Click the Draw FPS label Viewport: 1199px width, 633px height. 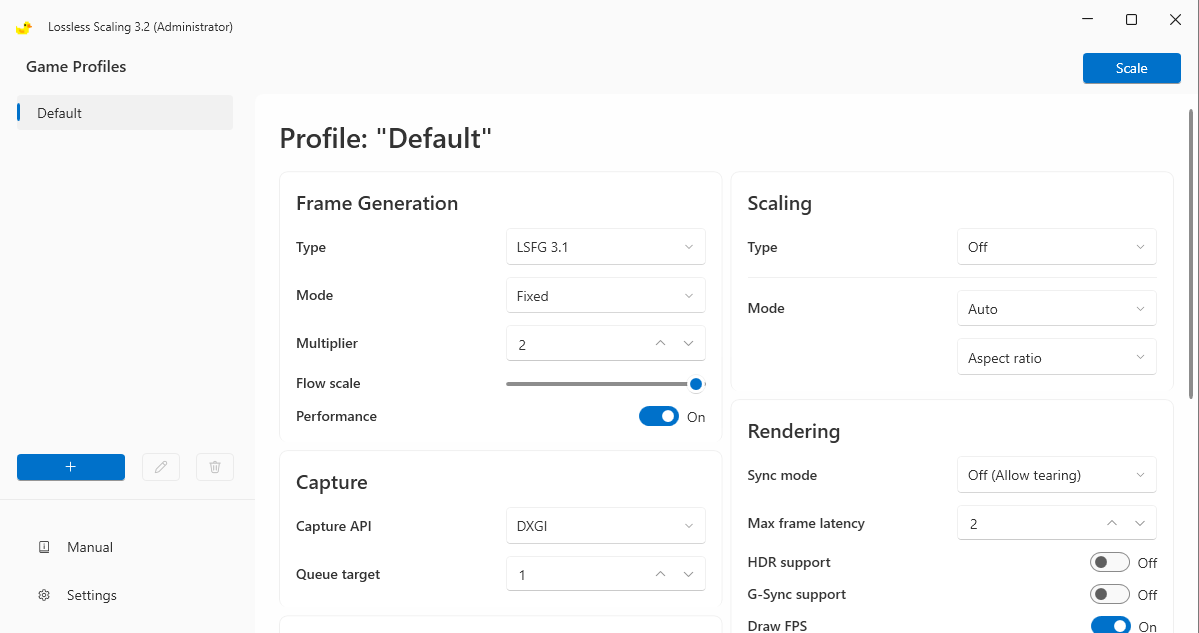pyautogui.click(x=777, y=626)
